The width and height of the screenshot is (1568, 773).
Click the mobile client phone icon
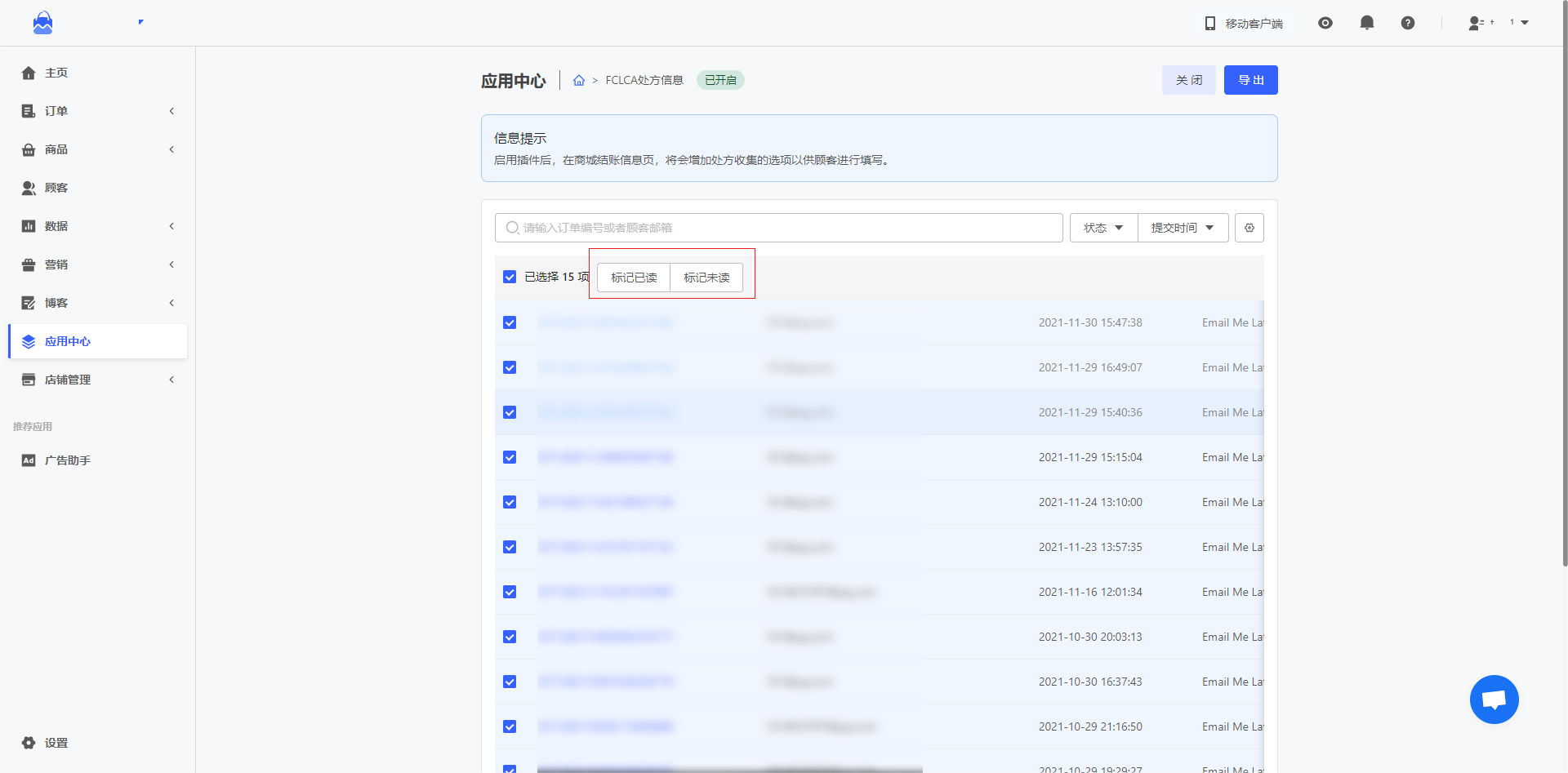[x=1210, y=23]
